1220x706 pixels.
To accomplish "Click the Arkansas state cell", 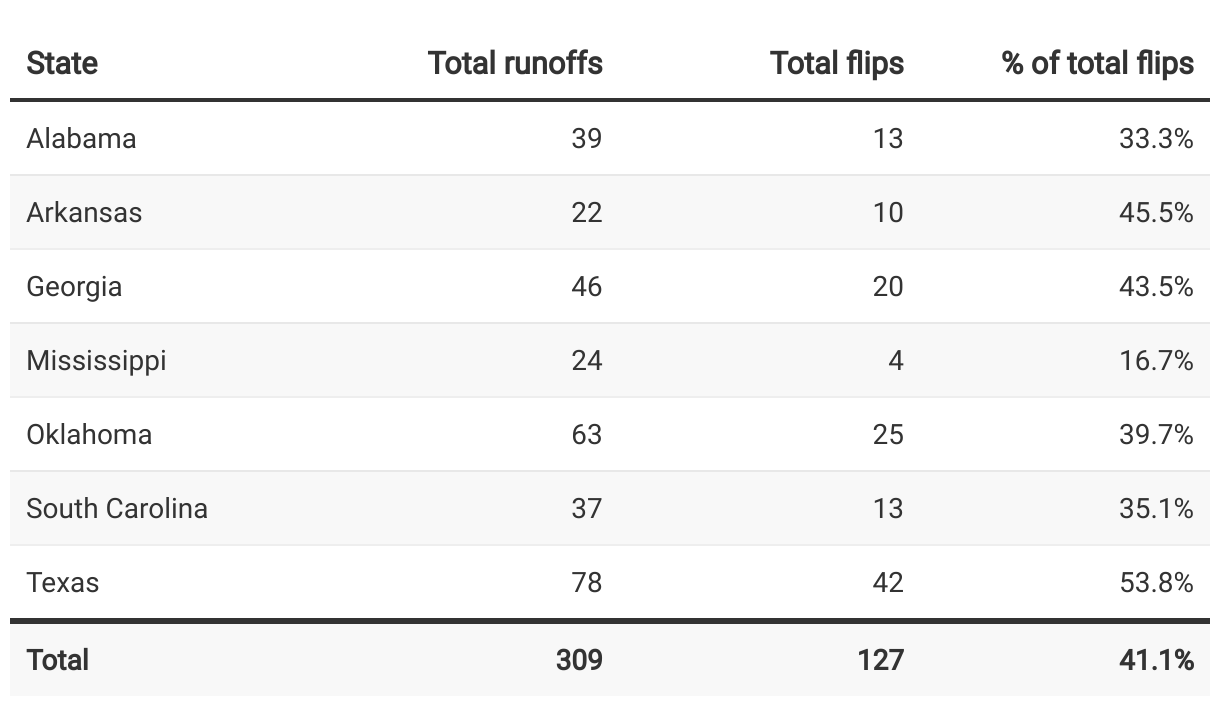I will tap(84, 212).
